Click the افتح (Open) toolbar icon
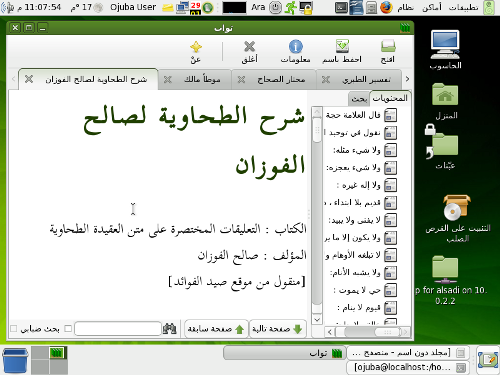500x375 pixels. point(388,51)
